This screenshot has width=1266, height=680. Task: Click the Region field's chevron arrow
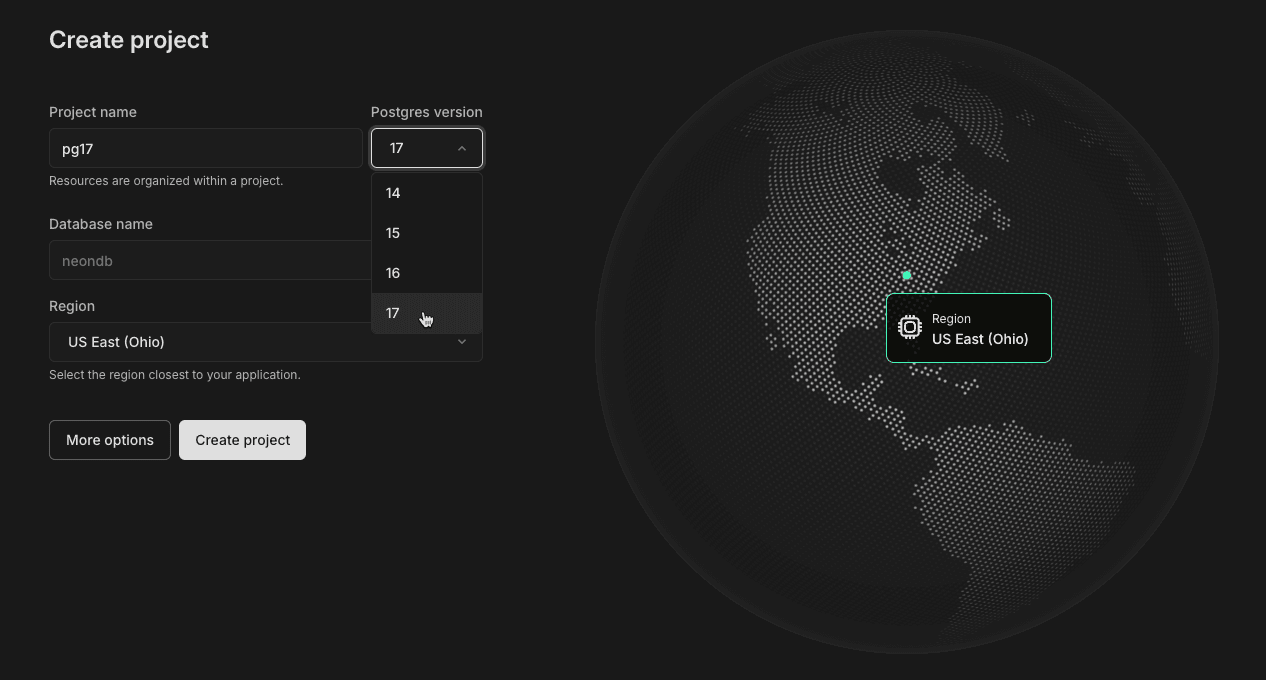pos(461,342)
